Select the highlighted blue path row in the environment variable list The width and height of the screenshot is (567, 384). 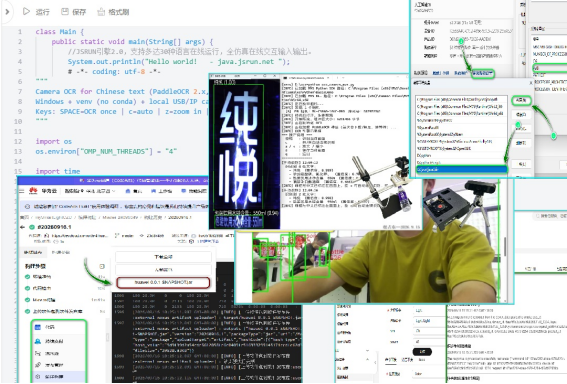click(x=461, y=170)
